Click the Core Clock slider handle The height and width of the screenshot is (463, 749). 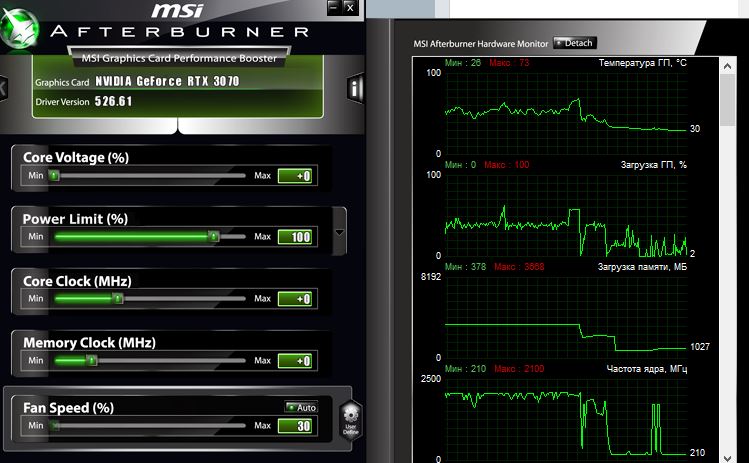[118, 298]
